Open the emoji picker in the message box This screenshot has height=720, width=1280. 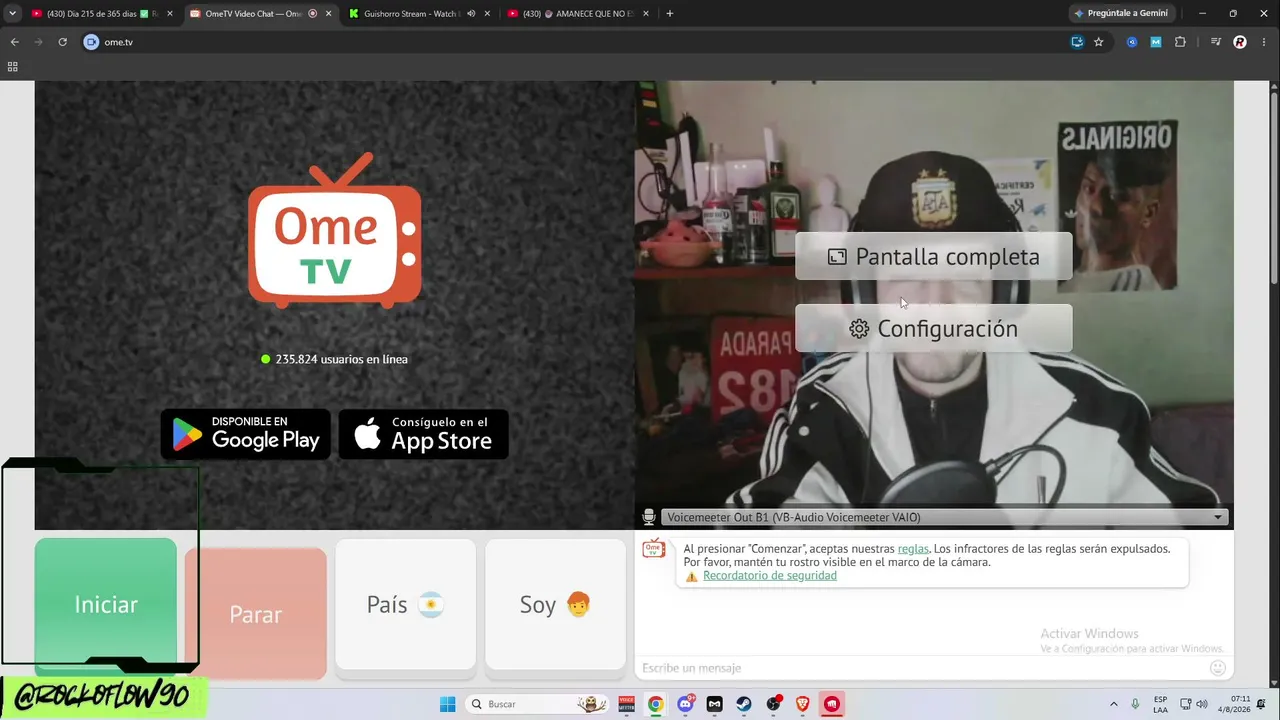coord(1218,668)
